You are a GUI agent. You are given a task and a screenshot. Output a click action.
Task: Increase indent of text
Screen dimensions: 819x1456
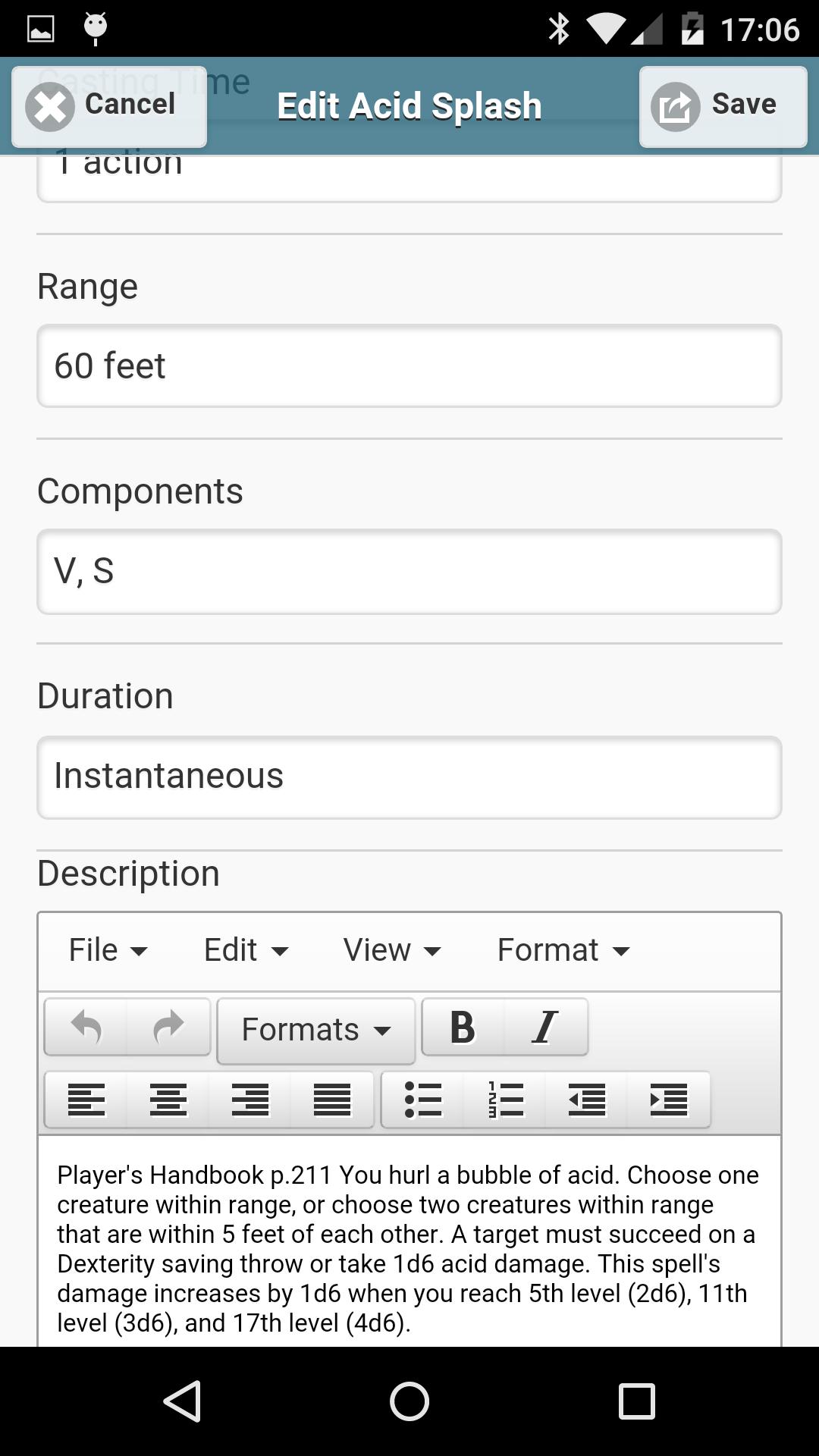click(x=669, y=1100)
